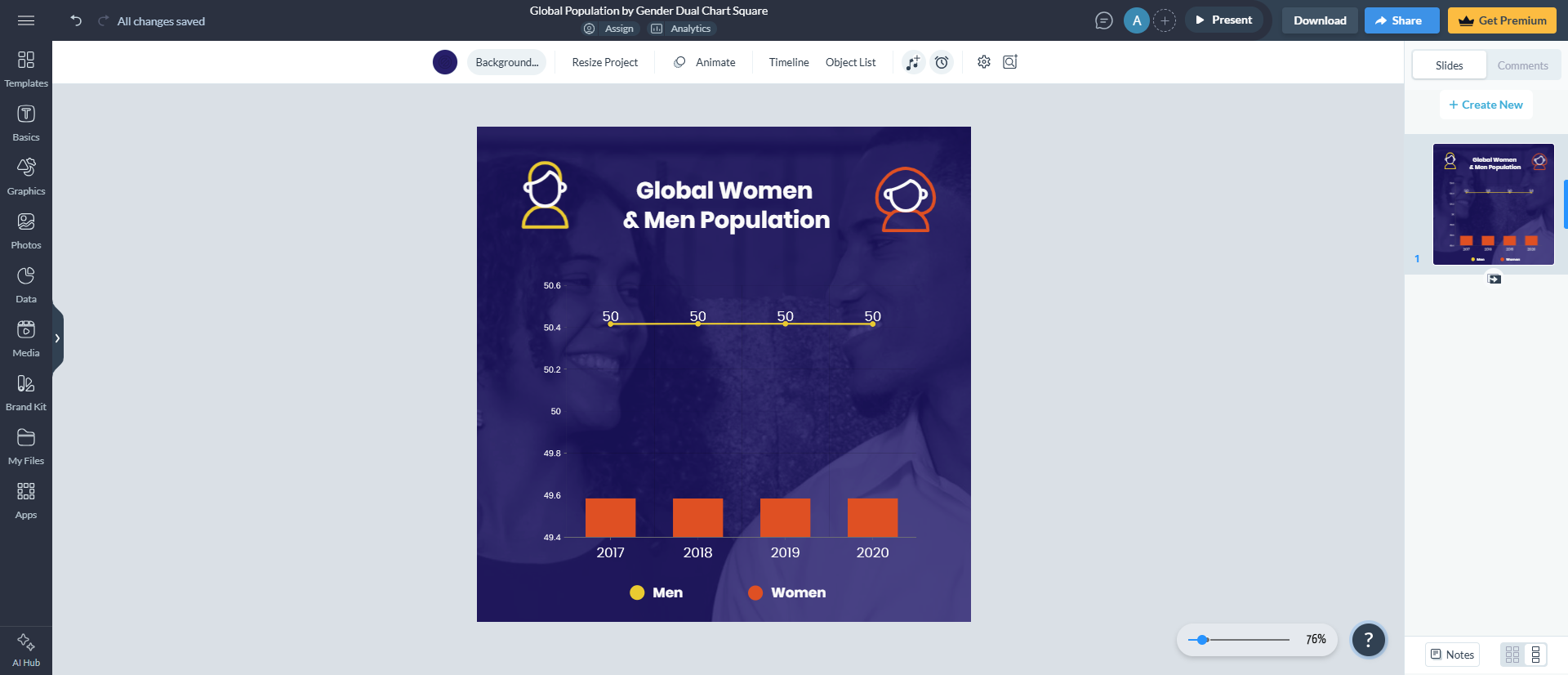Open the Notes panel
Image resolution: width=1568 pixels, height=675 pixels.
(1452, 655)
